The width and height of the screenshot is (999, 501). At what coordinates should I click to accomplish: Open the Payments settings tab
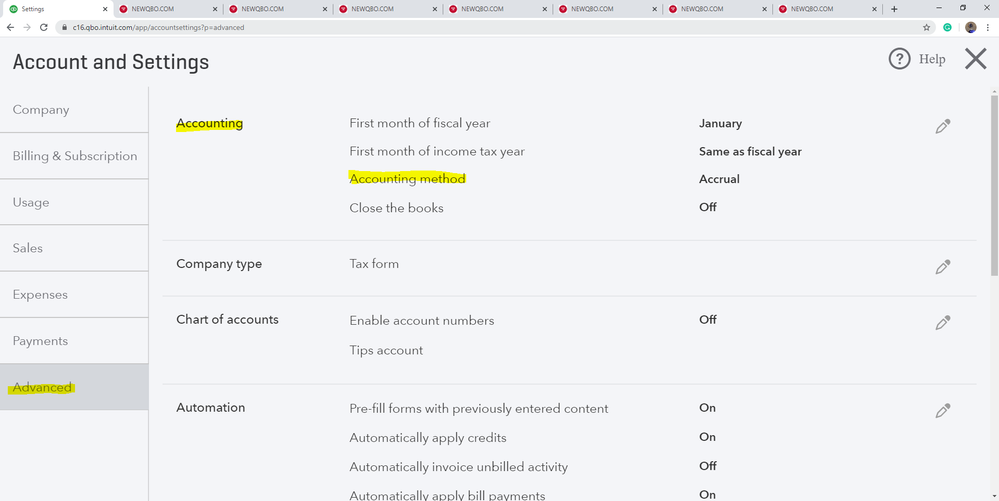[40, 341]
